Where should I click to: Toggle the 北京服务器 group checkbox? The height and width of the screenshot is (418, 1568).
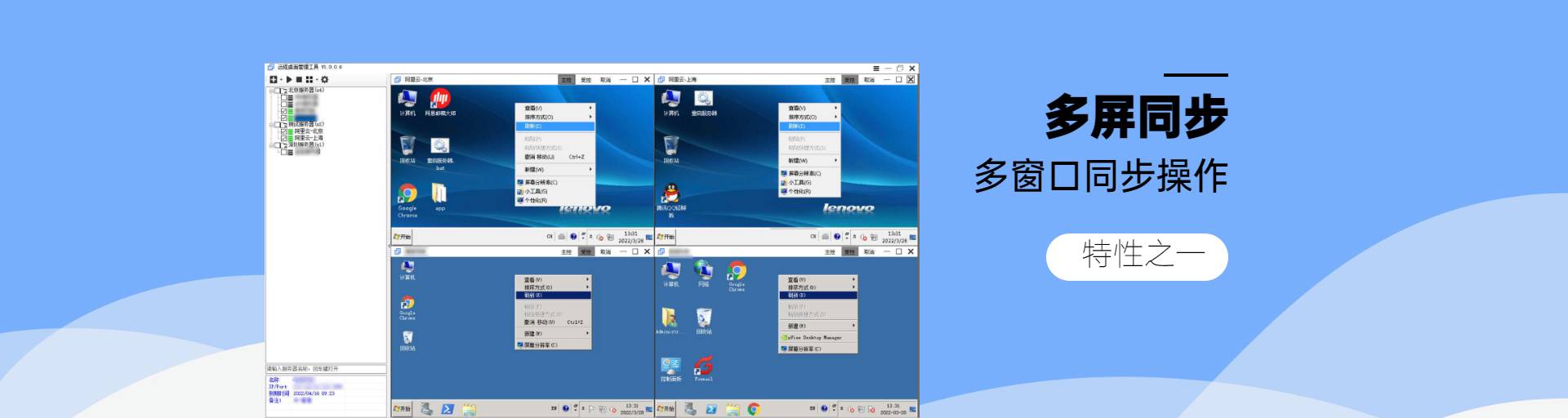click(277, 91)
